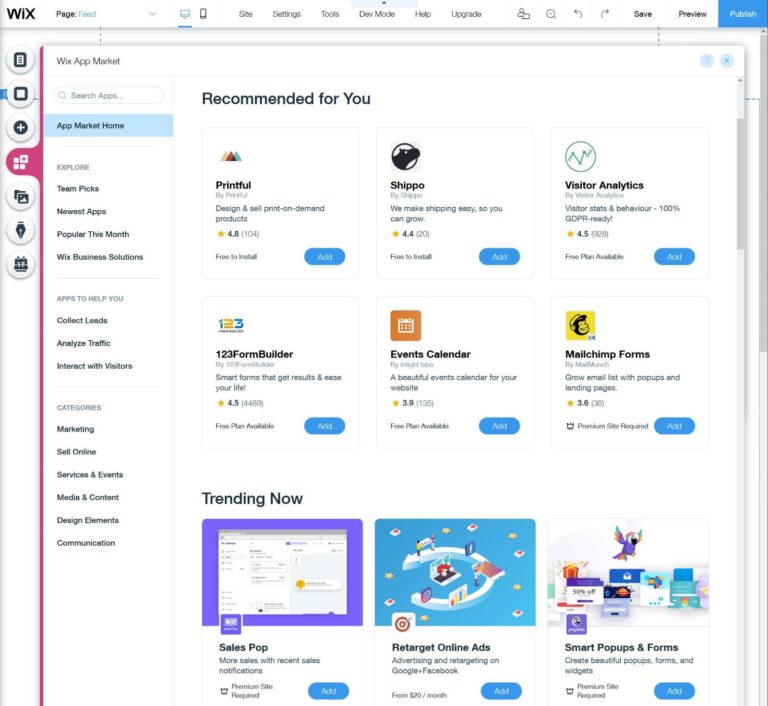Open the App Market icon in left sidebar
Screen dimensions: 768x706
click(x=20, y=162)
